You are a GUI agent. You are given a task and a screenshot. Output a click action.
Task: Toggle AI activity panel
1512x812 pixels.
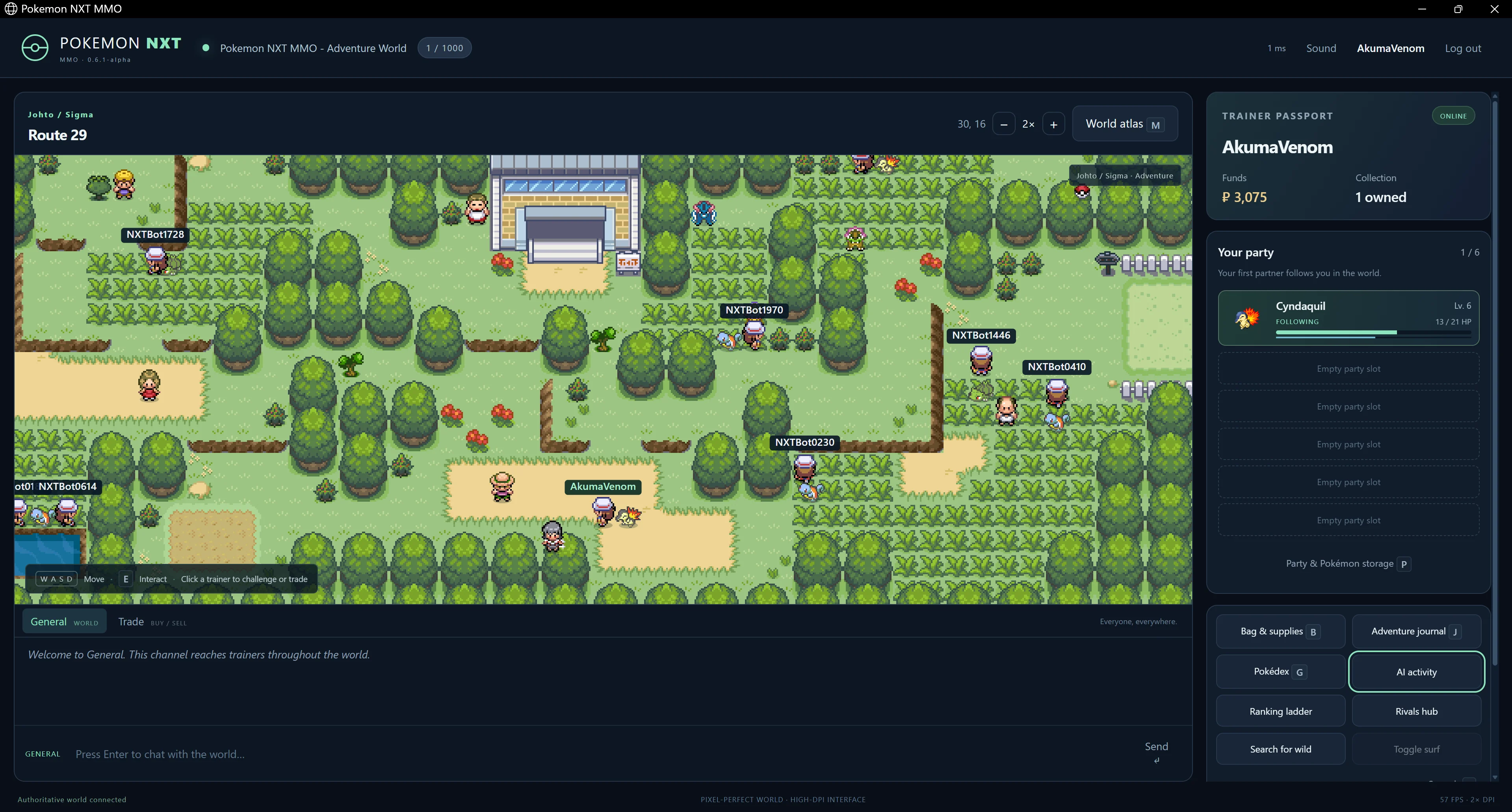pos(1416,672)
